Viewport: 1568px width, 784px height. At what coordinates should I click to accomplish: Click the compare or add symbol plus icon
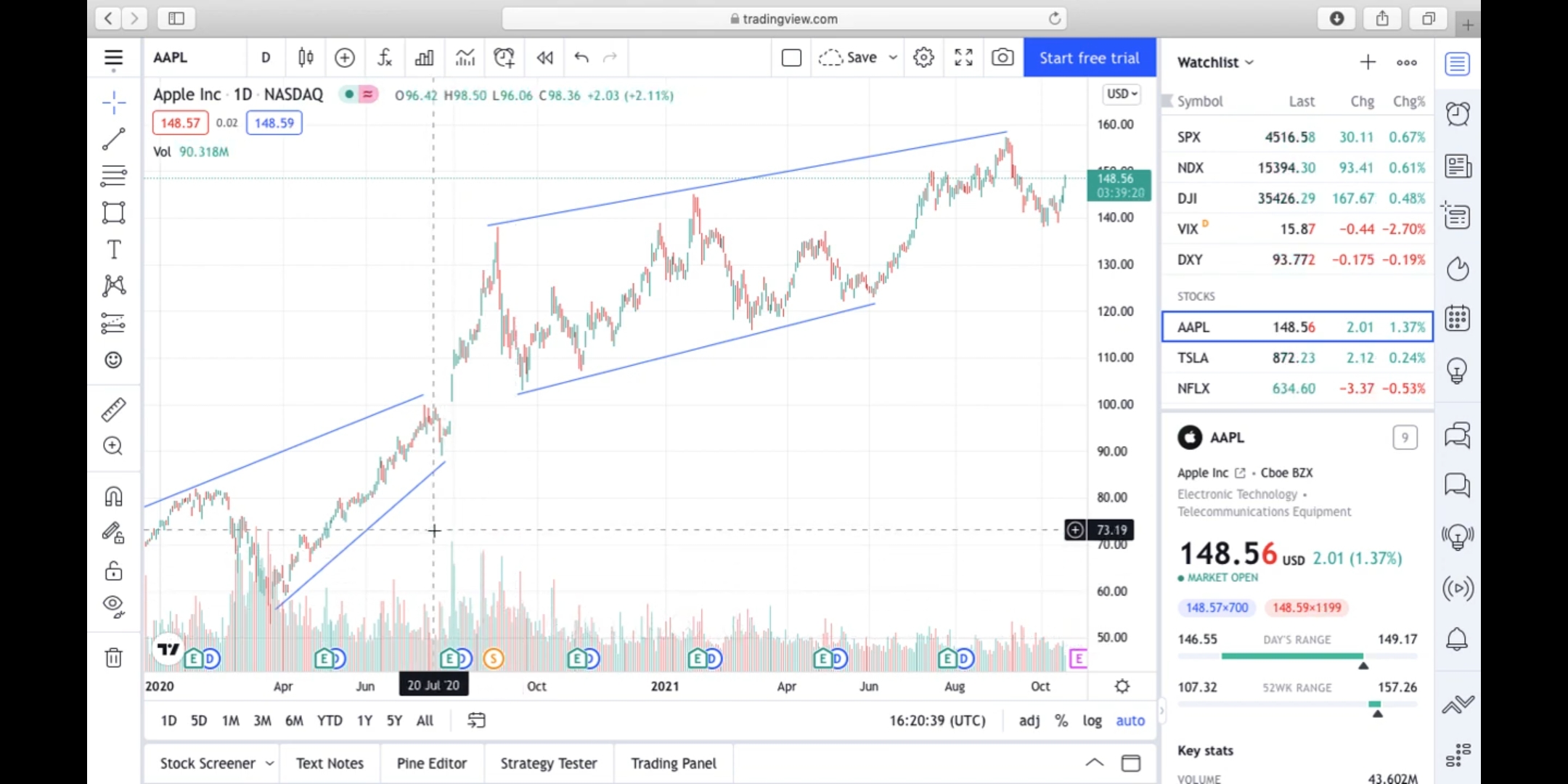pyautogui.click(x=345, y=57)
